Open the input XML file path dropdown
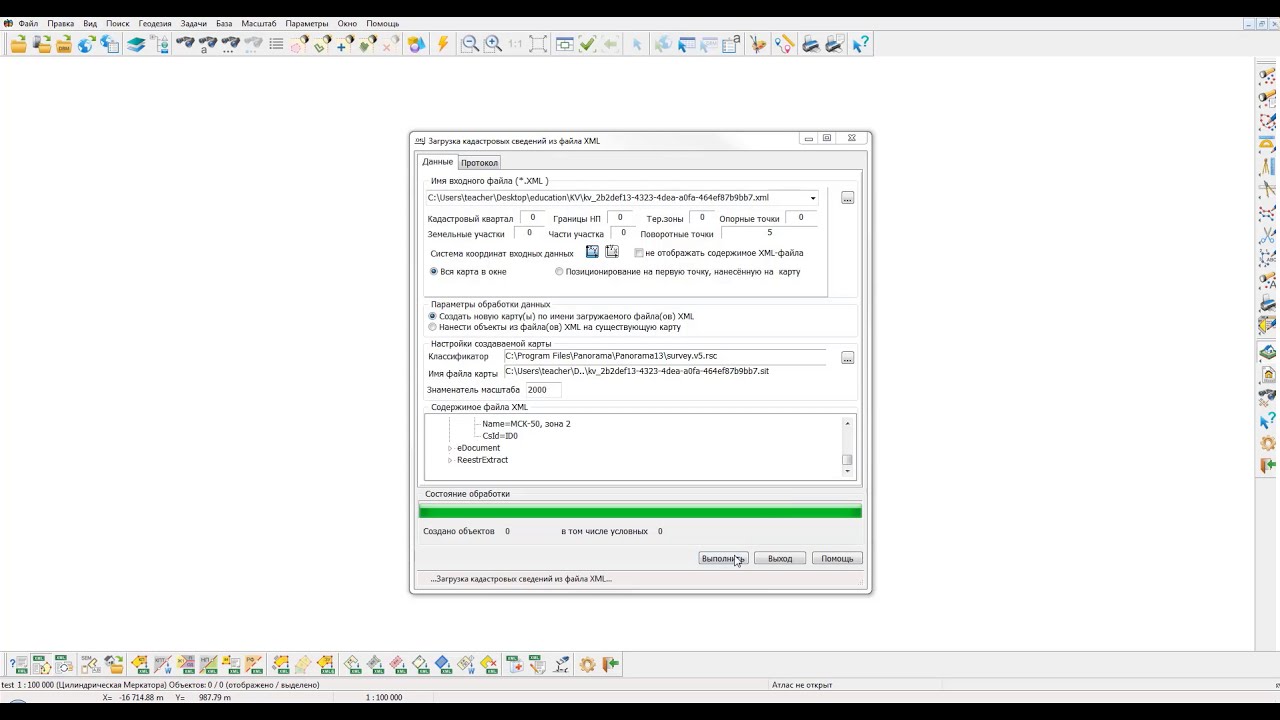This screenshot has width=1280, height=720. 813,198
